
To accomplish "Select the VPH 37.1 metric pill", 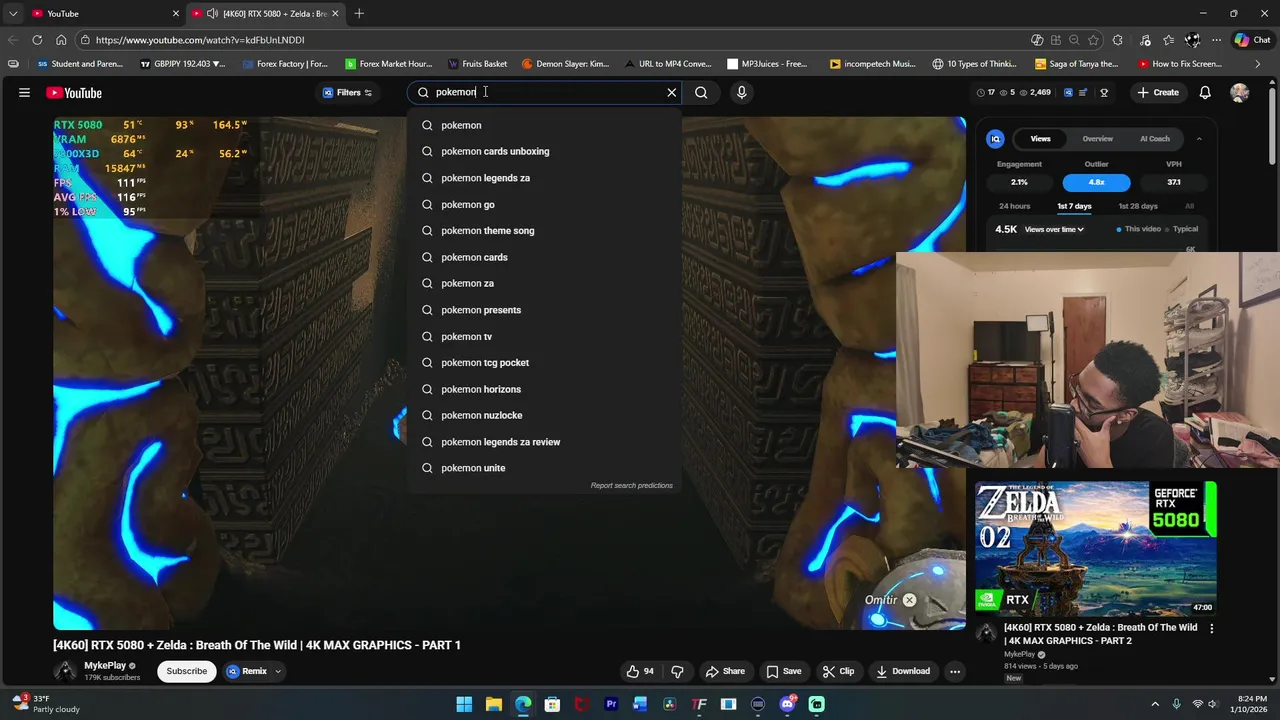I will pos(1174,182).
